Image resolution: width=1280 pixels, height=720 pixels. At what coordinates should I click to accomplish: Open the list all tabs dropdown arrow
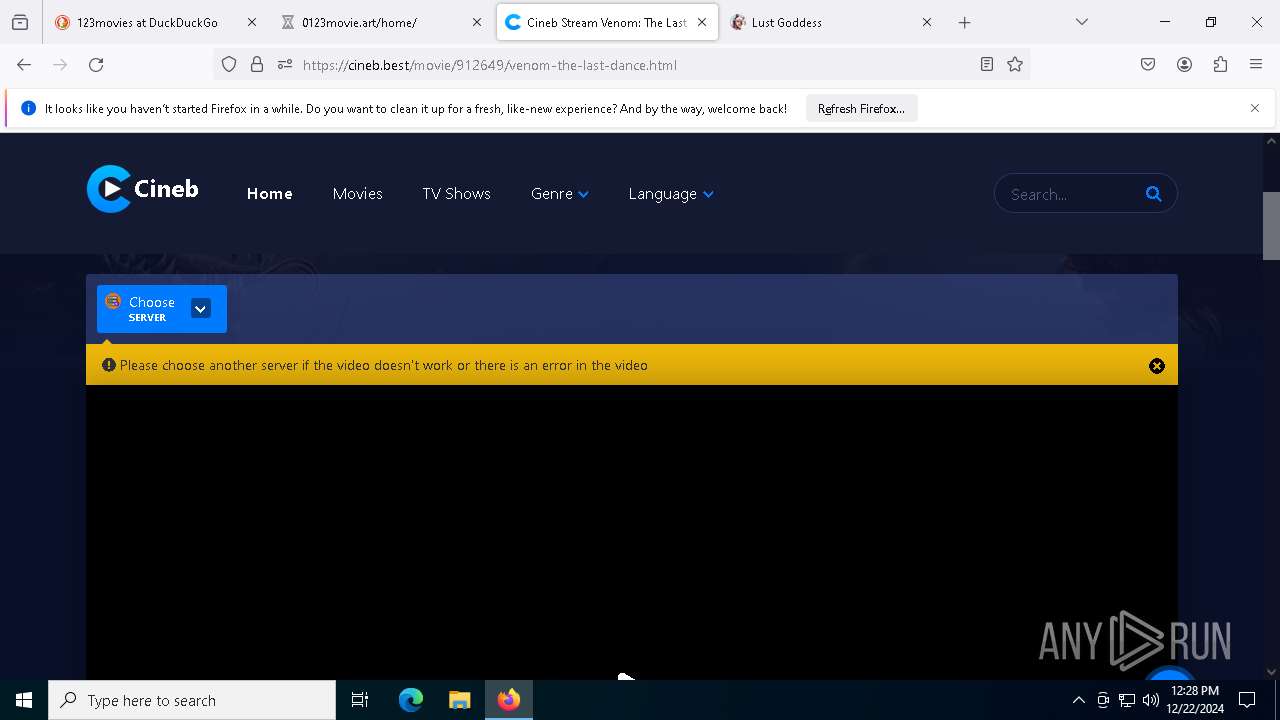pos(1081,22)
